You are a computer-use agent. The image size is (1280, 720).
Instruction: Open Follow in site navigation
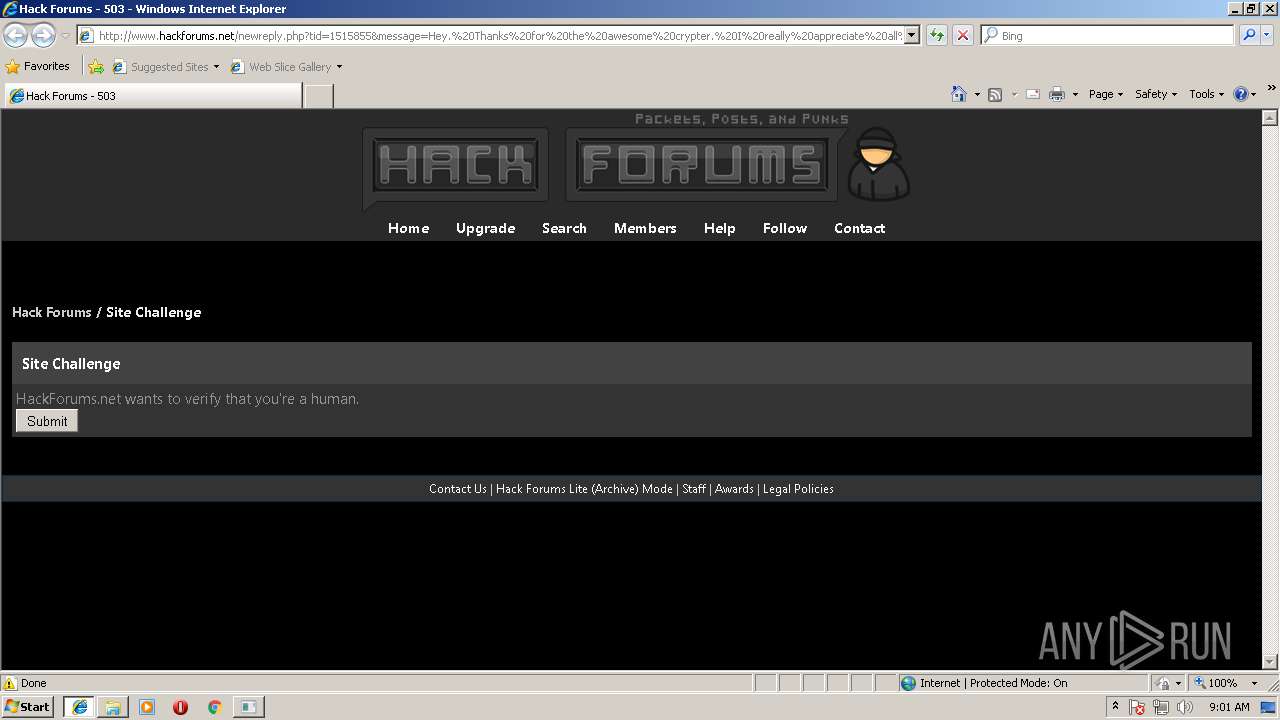pyautogui.click(x=785, y=228)
